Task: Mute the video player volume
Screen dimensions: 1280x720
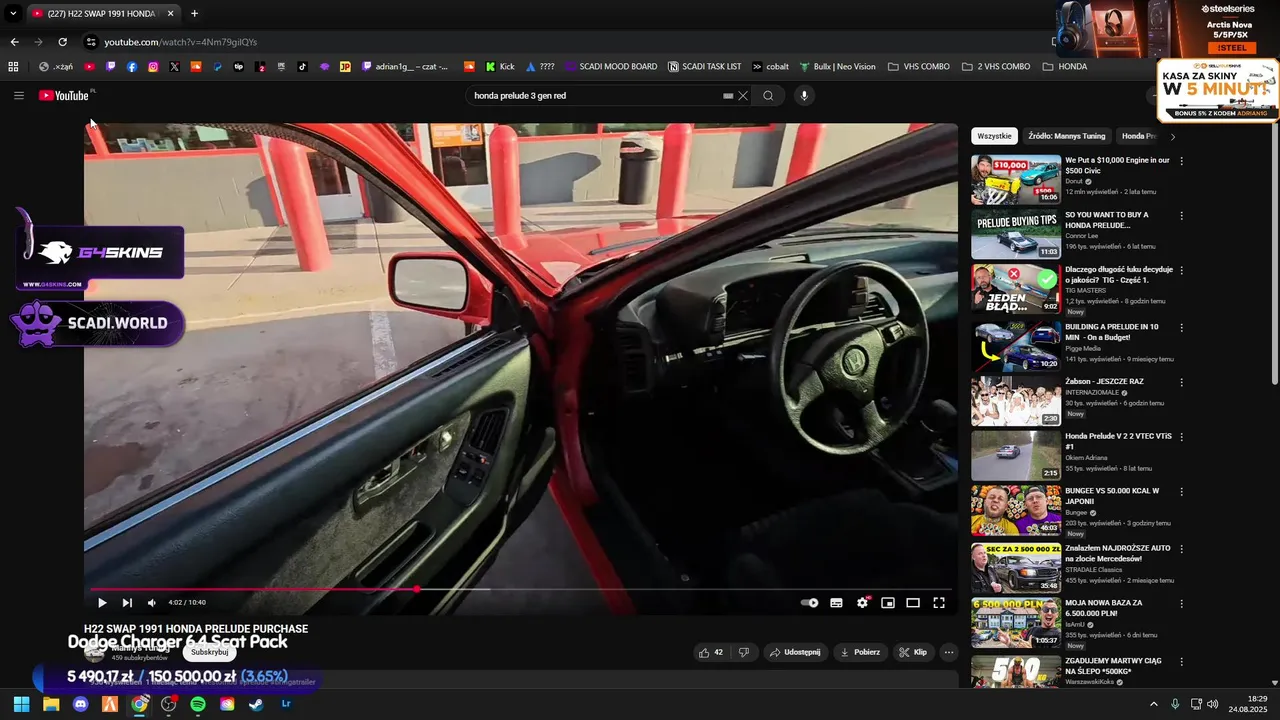Action: [x=152, y=603]
